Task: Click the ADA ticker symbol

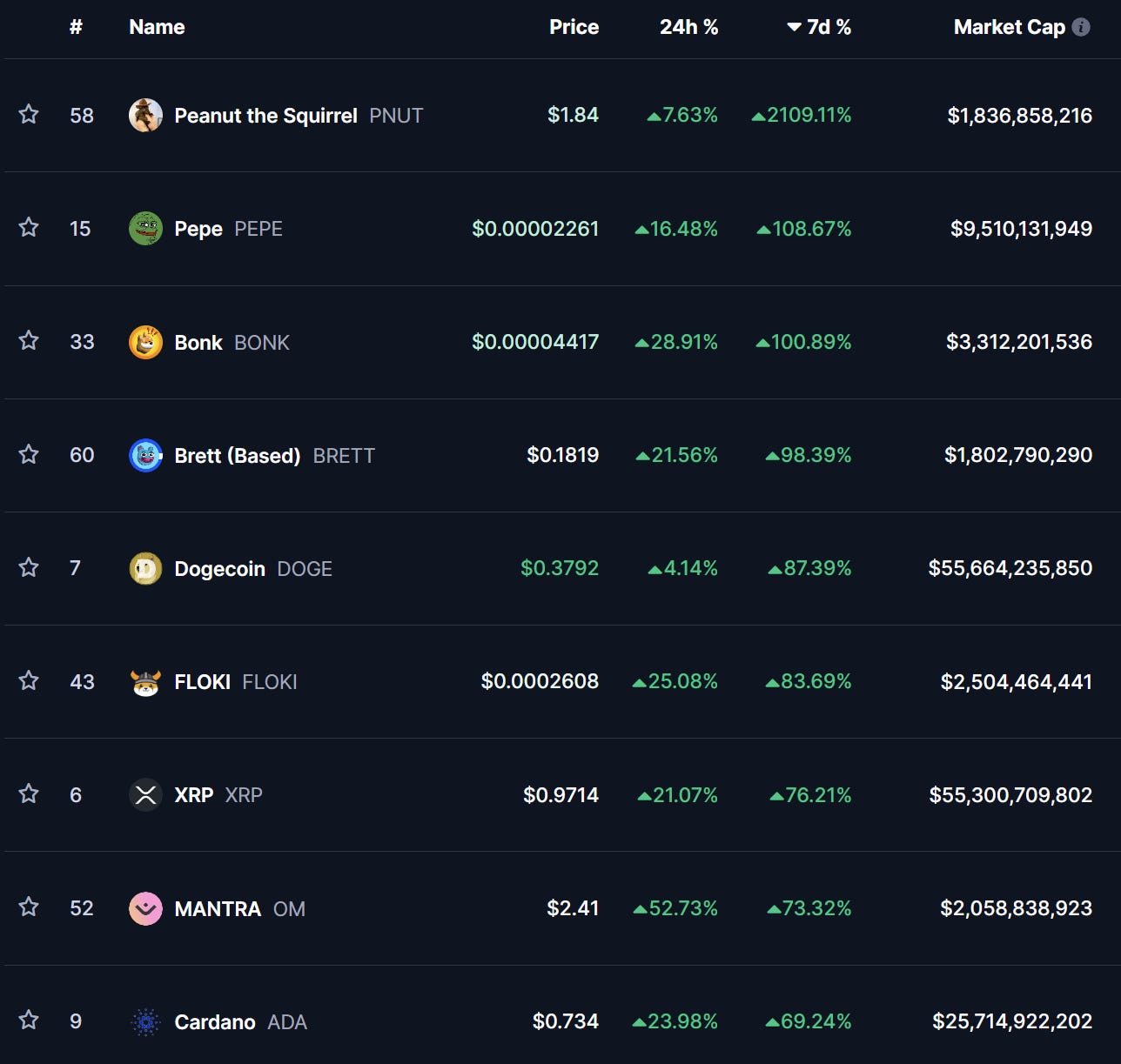Action: click(287, 1022)
